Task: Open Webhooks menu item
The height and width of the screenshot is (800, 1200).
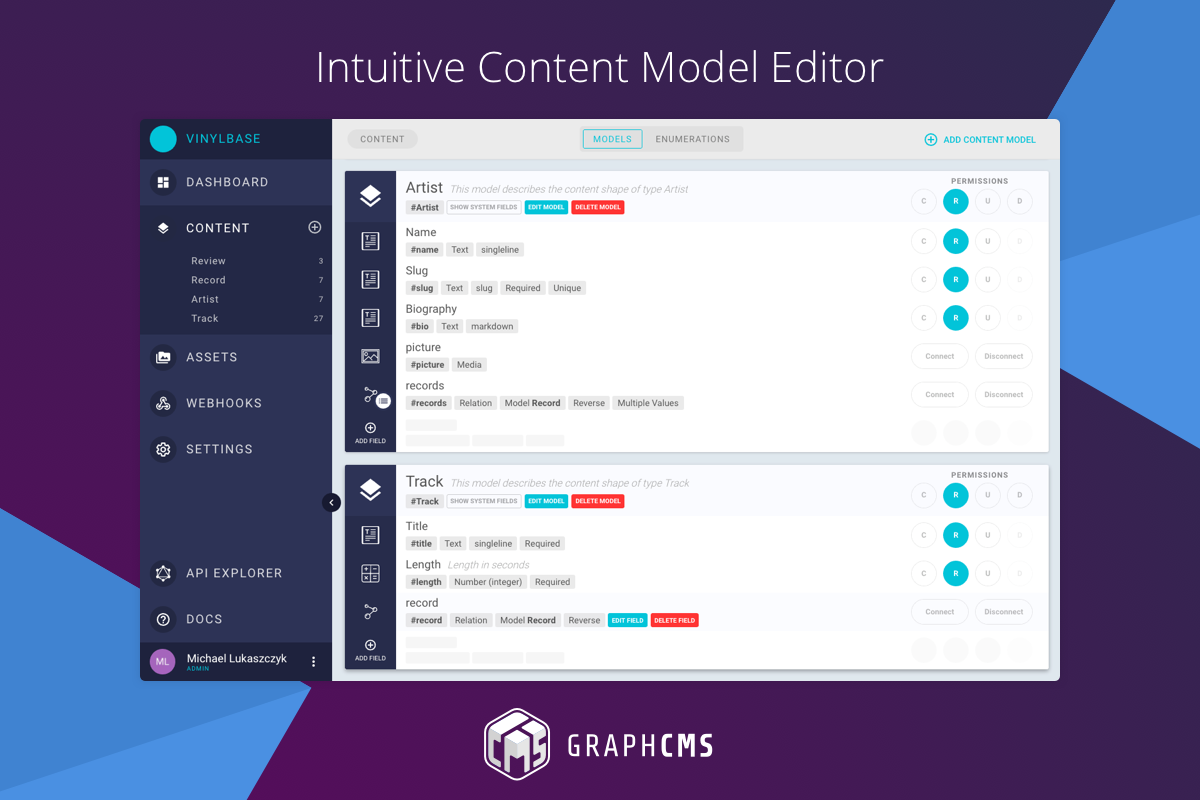Action: 236,403
